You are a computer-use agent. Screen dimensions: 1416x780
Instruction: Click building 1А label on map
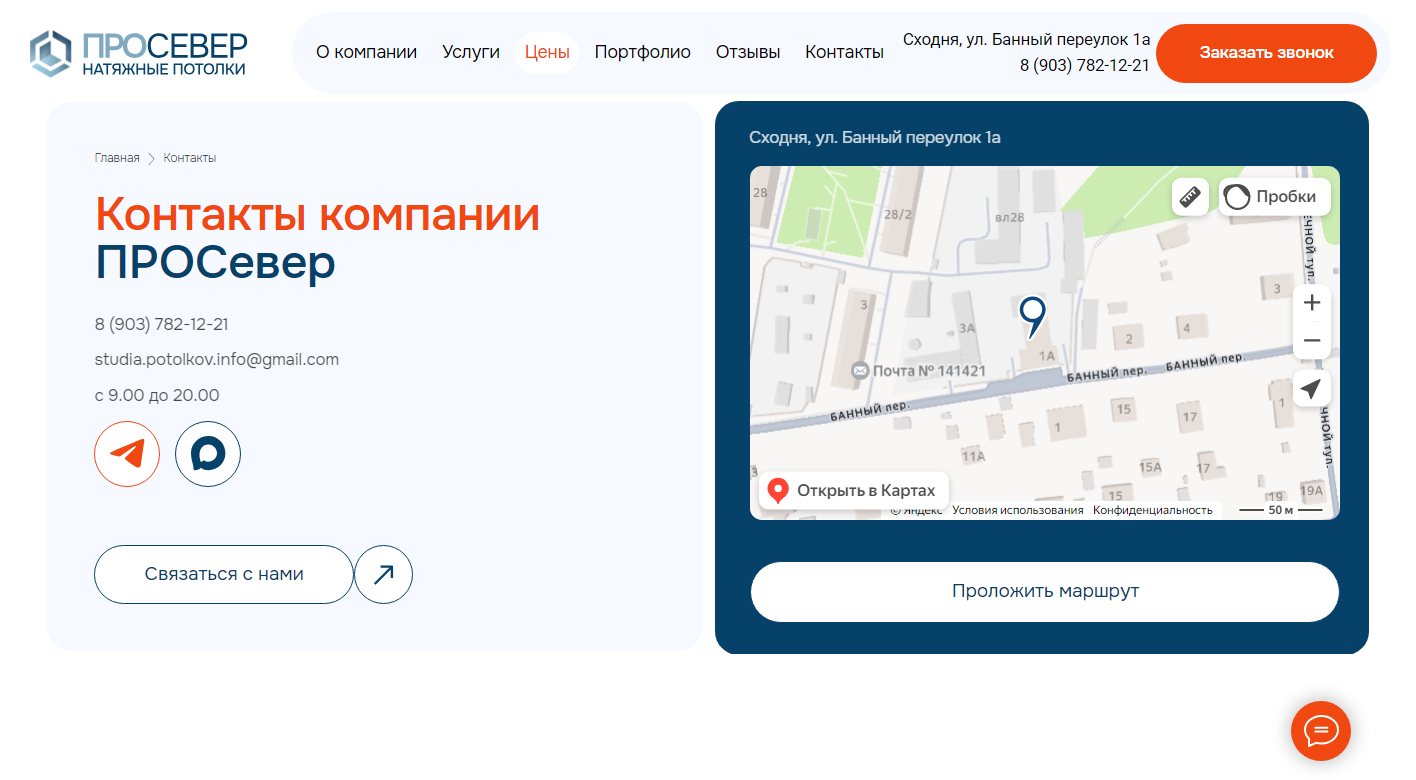[1047, 356]
